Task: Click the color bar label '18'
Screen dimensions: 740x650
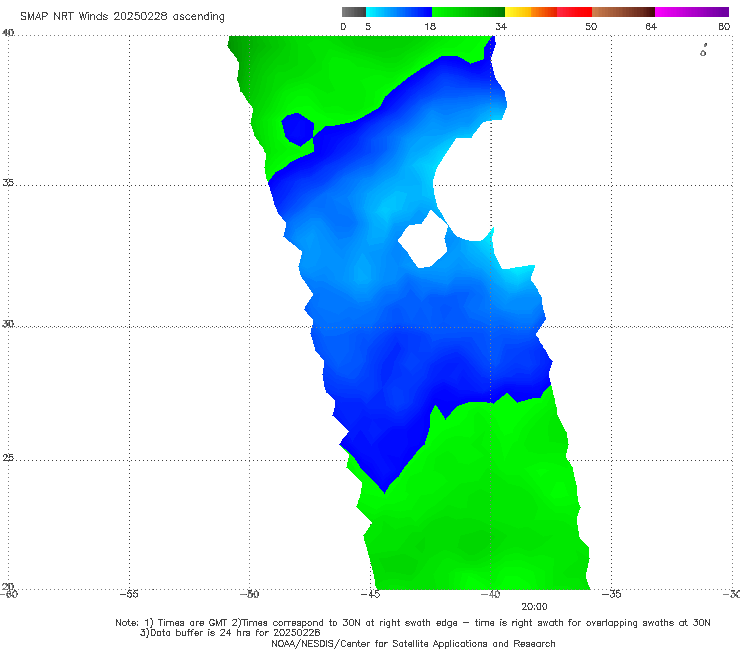Action: click(430, 26)
